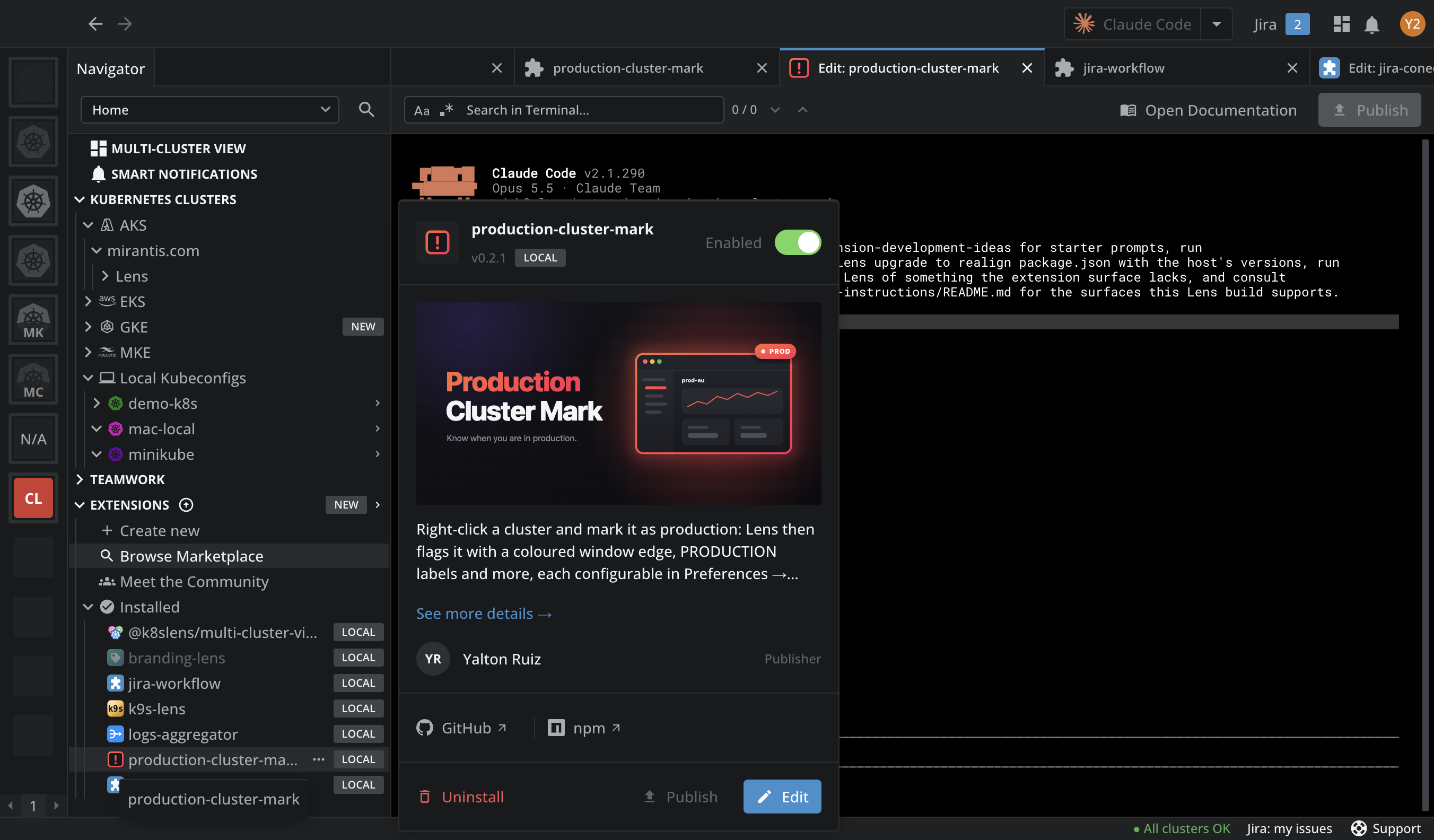Open the Home dropdown in Navigator
Viewport: 1434px width, 840px height.
coord(209,110)
